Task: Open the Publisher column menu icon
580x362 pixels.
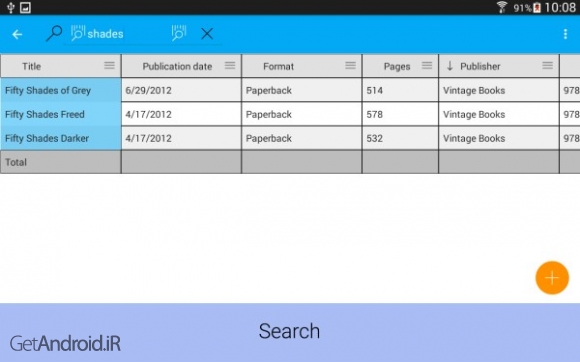Action: pyautogui.click(x=547, y=65)
